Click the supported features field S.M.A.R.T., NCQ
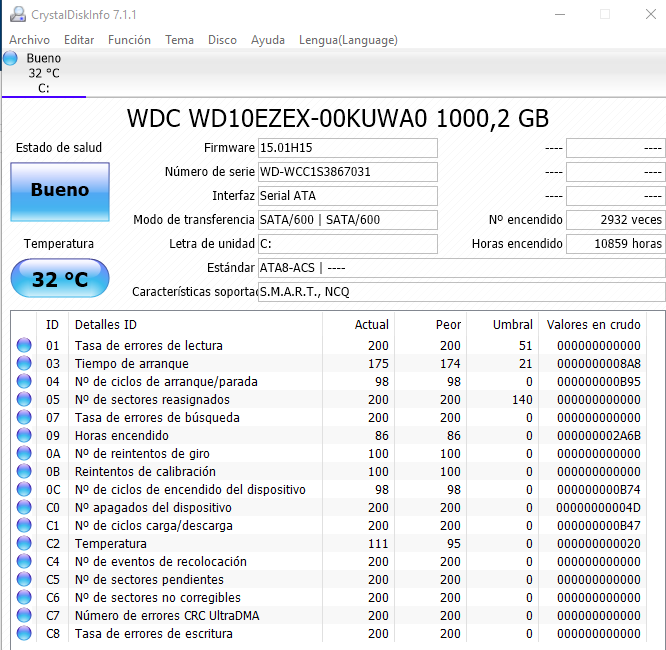Viewport: 666px width, 650px height. [462, 292]
